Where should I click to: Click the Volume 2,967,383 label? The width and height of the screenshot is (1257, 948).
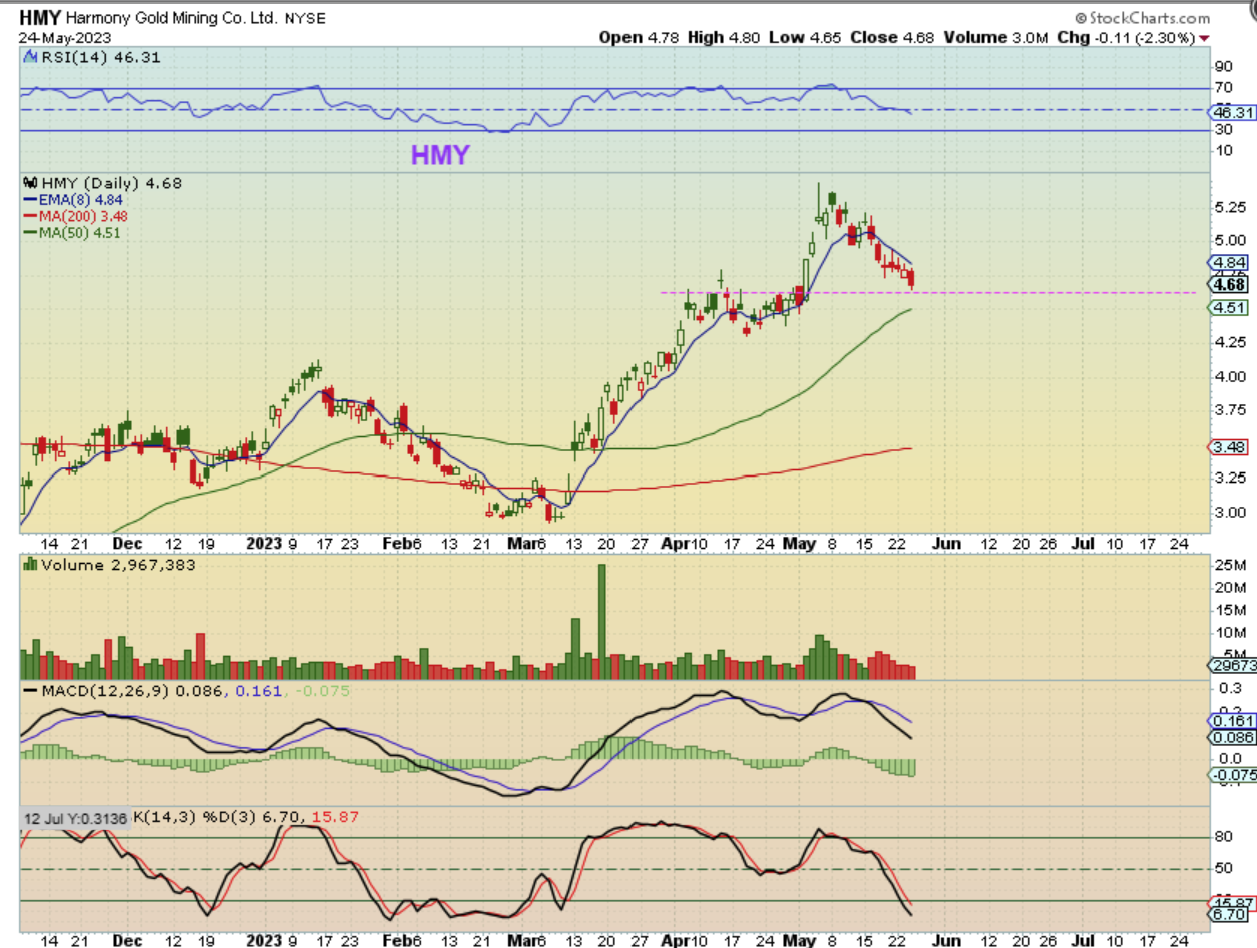pos(117,565)
